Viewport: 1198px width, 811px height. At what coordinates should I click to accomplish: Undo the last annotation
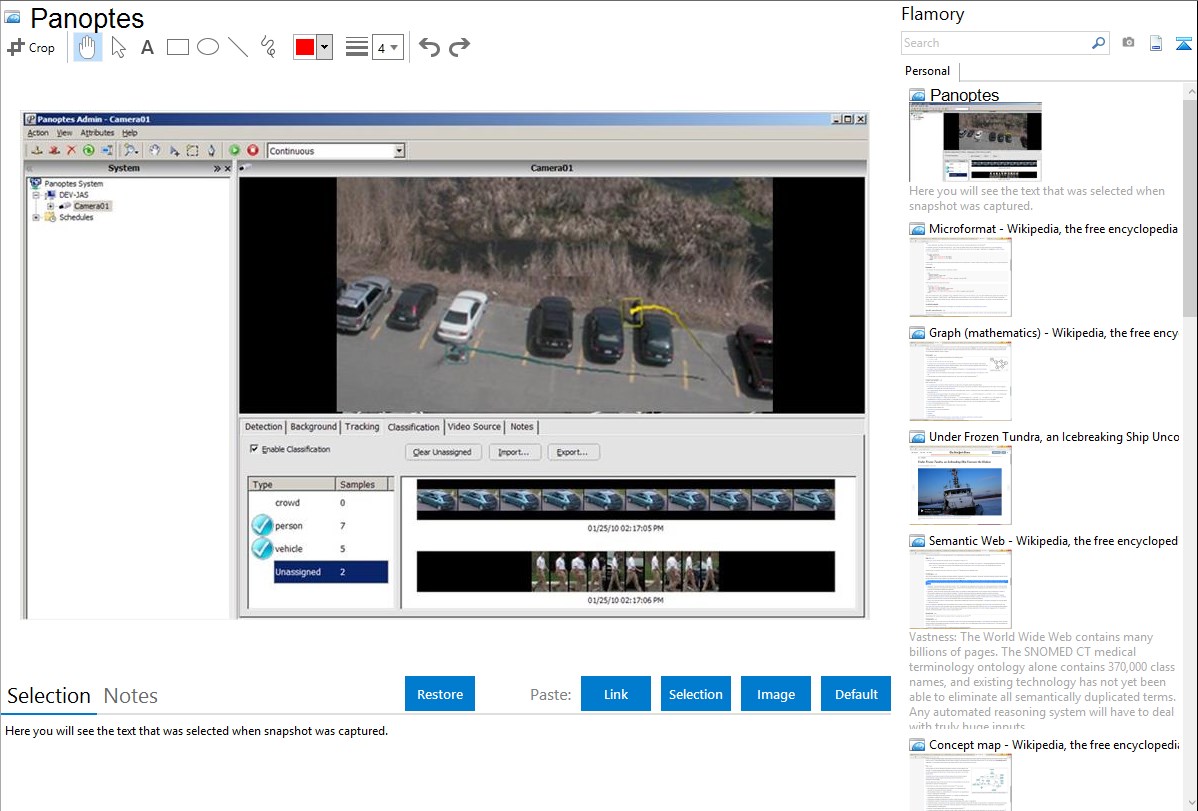coord(429,47)
